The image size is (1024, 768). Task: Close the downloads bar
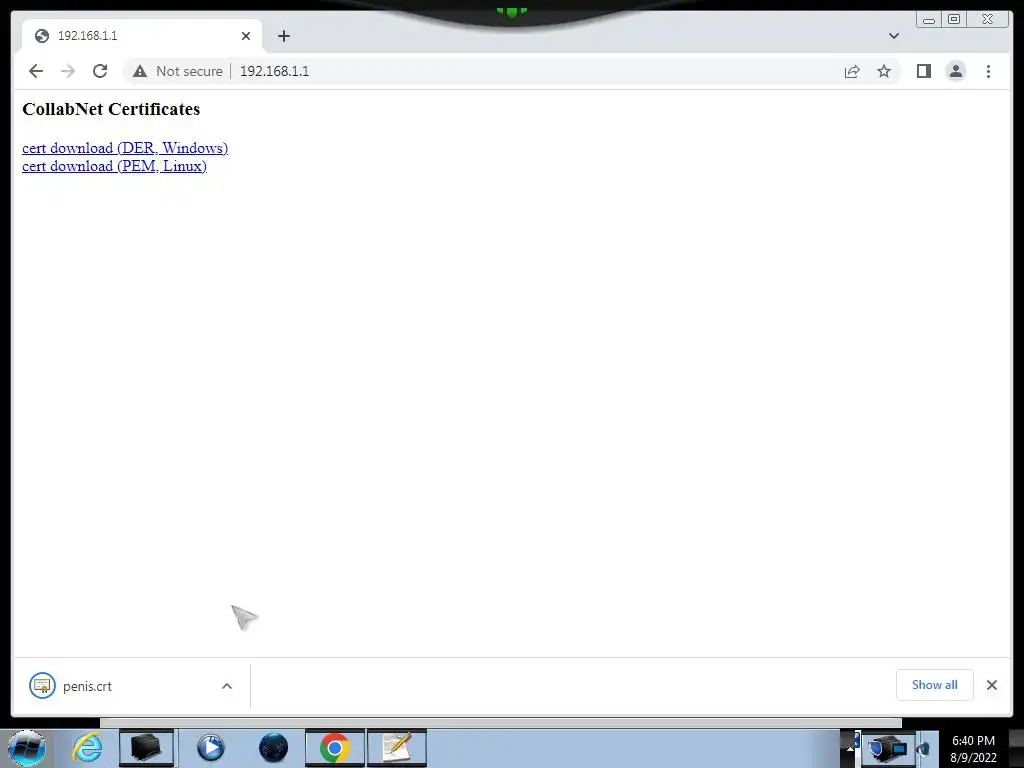[x=992, y=684]
